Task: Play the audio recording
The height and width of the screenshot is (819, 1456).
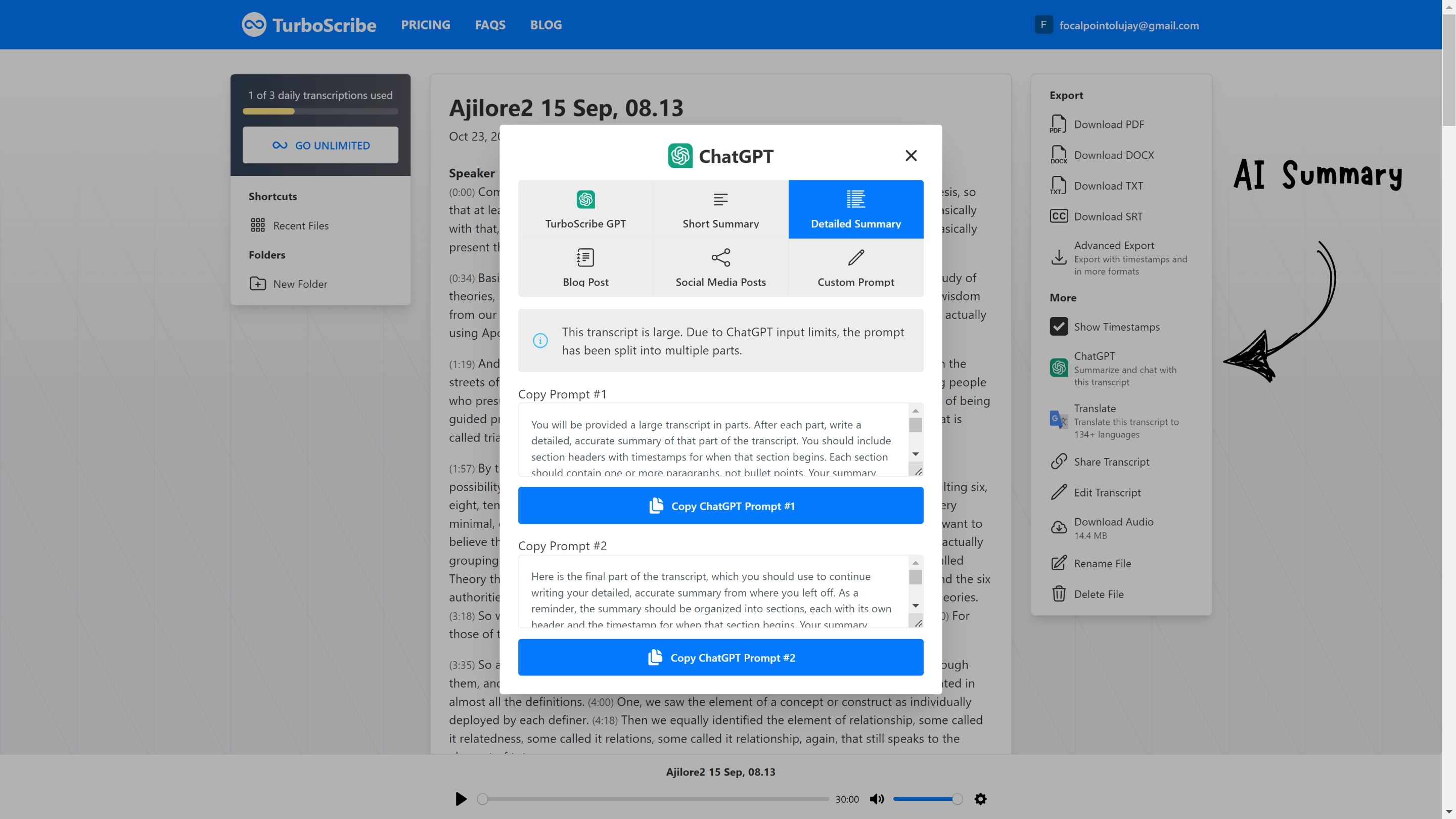Action: click(x=461, y=799)
